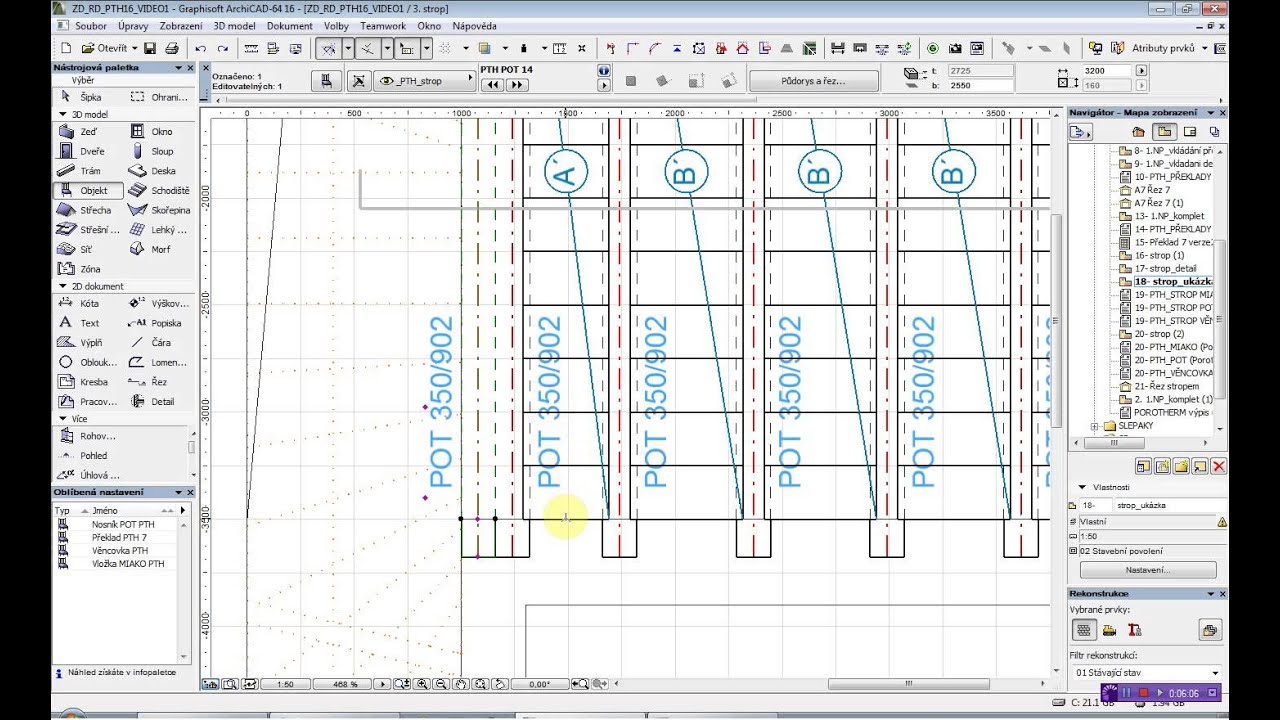Pick the Dveře door tool
This screenshot has height=720, width=1280.
[82, 151]
